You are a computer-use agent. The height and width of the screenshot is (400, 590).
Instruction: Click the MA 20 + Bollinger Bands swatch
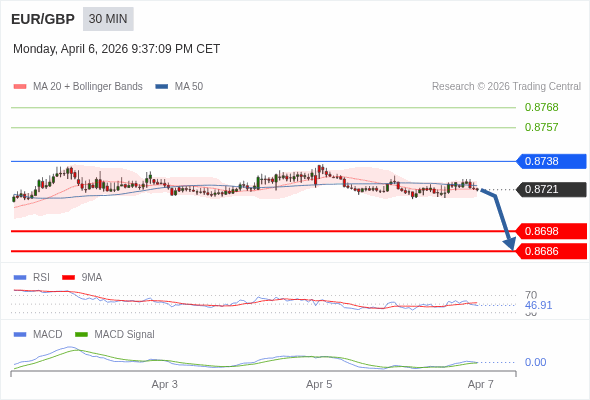click(x=20, y=87)
